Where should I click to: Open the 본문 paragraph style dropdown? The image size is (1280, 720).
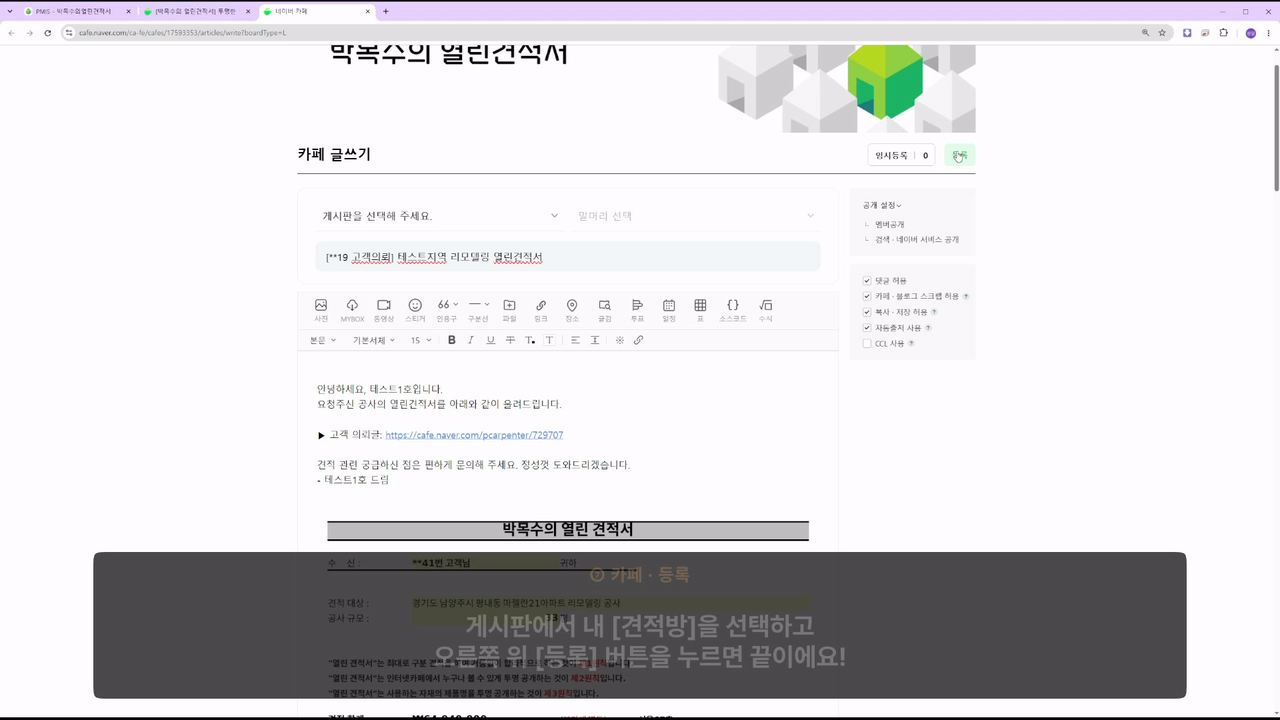click(x=324, y=340)
